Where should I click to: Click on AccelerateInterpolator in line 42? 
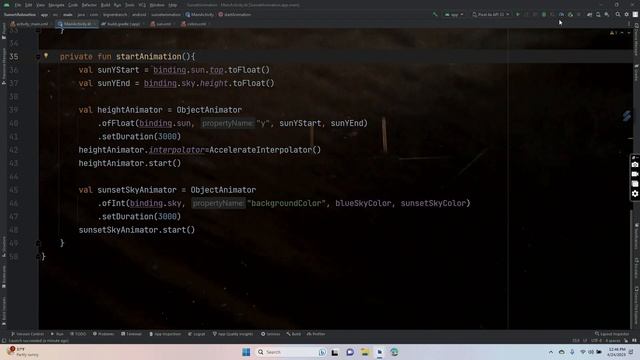(260, 150)
